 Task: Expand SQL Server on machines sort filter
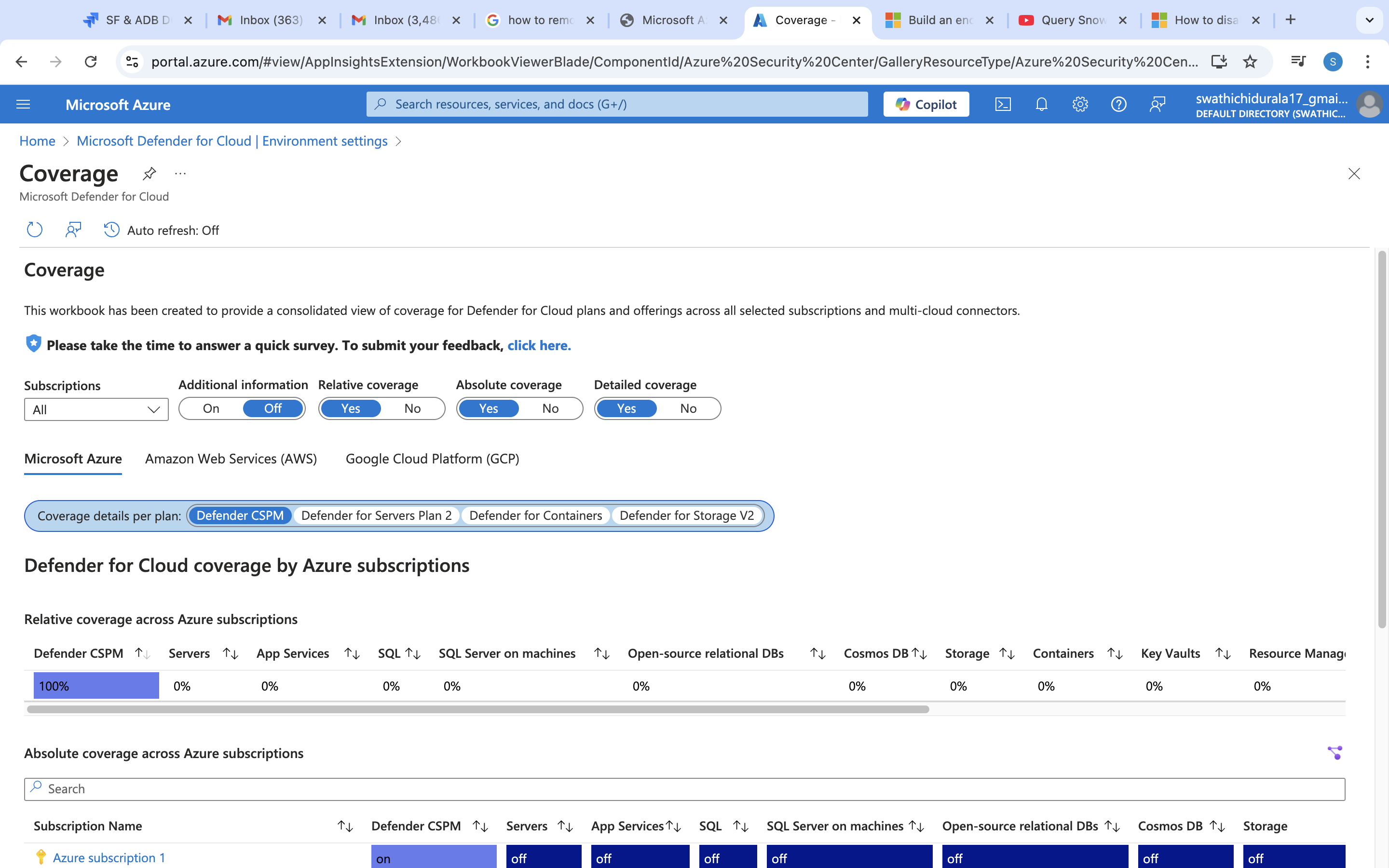click(600, 653)
